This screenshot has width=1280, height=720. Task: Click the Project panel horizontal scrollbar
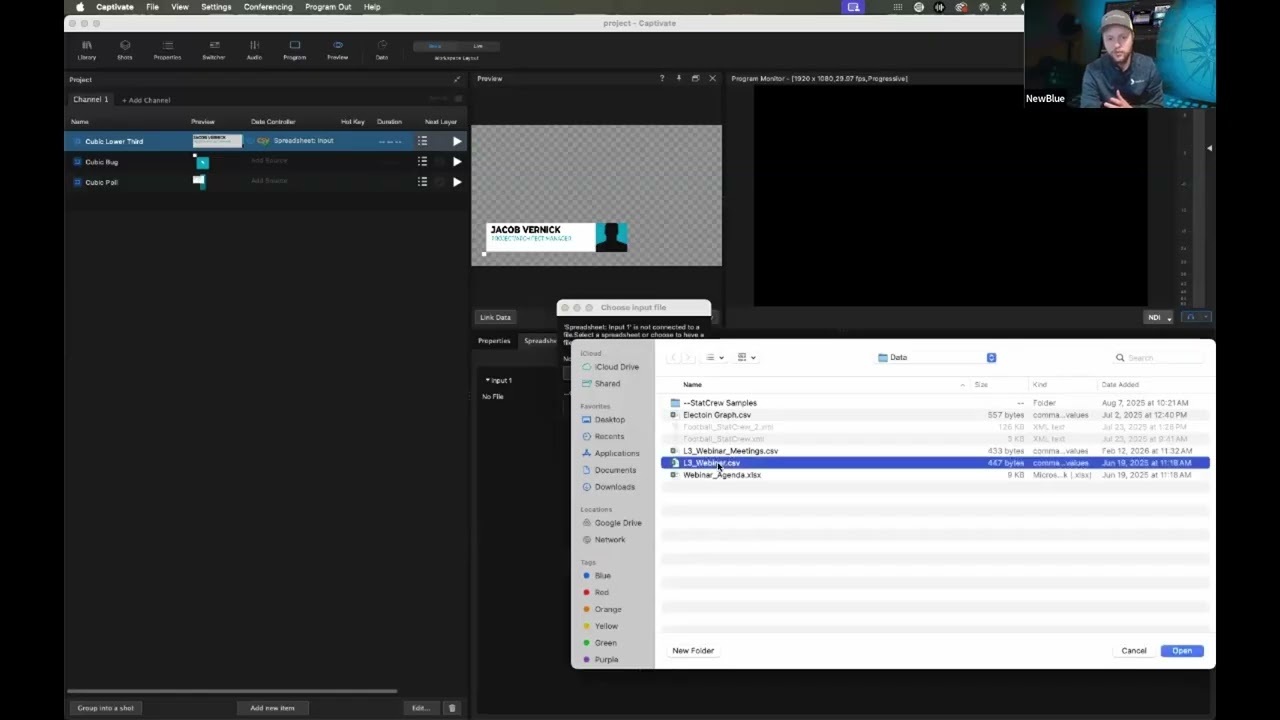(x=232, y=690)
